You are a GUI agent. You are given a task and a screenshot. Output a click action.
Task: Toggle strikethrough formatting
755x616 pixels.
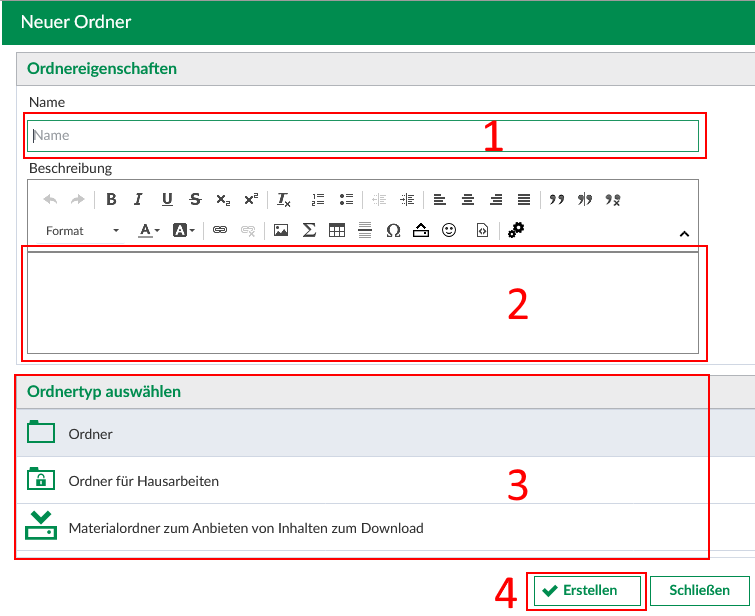[195, 199]
